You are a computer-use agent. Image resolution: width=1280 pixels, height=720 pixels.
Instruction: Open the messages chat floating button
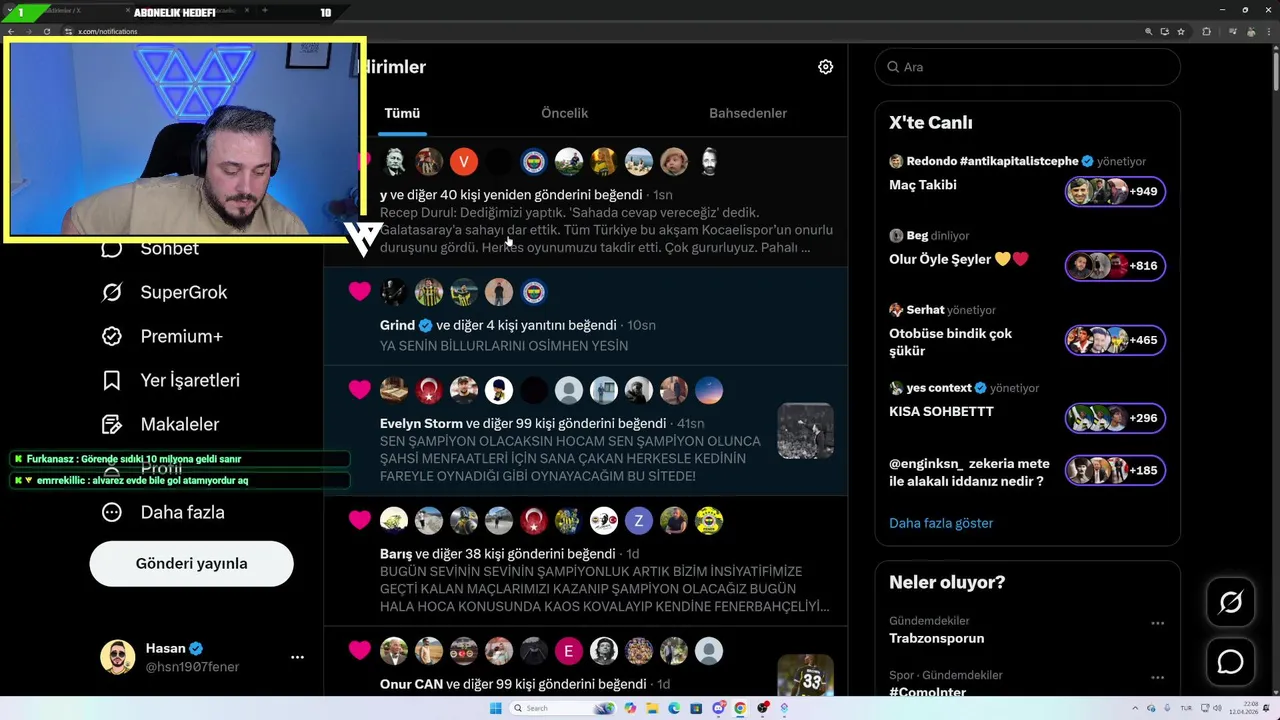coord(1230,662)
